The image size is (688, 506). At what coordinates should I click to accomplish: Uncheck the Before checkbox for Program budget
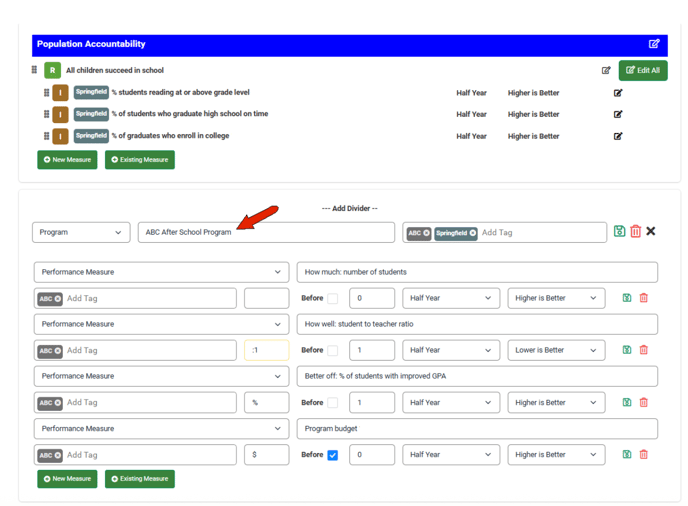click(x=333, y=455)
